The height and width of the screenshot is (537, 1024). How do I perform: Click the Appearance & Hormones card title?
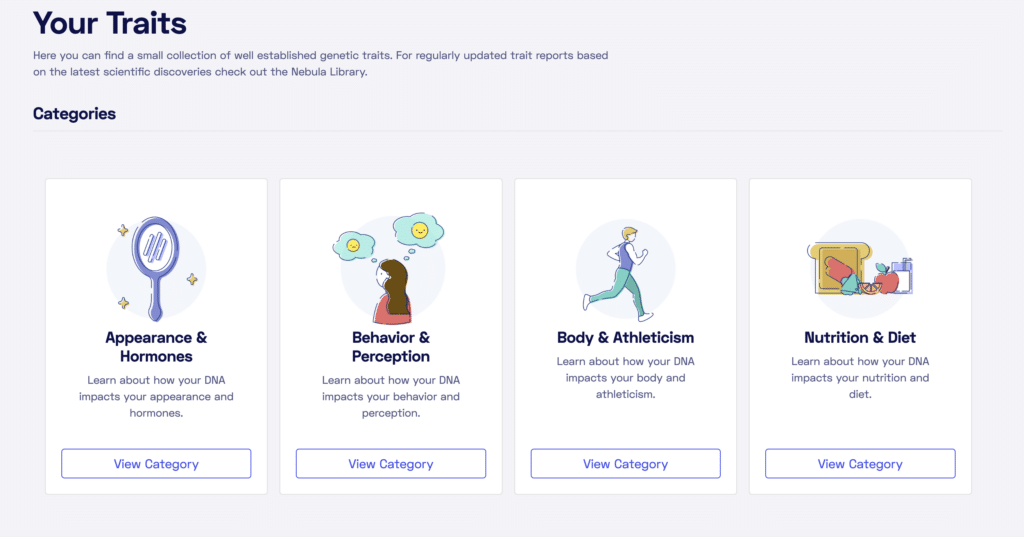pyautogui.click(x=156, y=347)
